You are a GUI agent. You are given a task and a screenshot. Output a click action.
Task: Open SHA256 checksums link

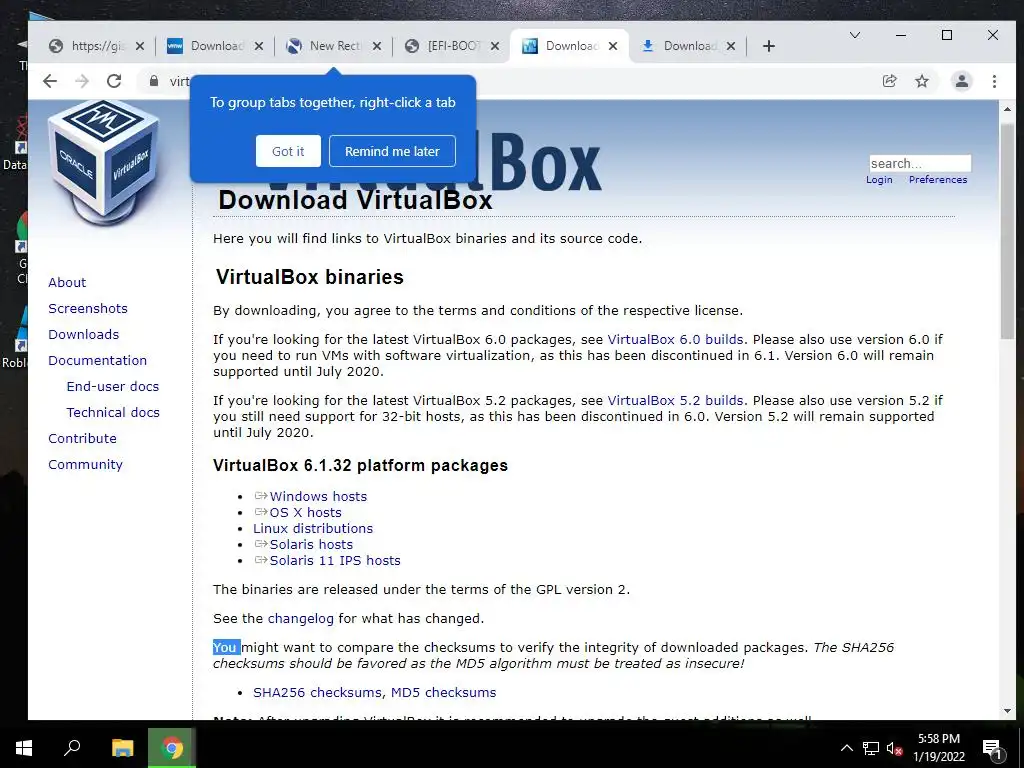pos(317,692)
